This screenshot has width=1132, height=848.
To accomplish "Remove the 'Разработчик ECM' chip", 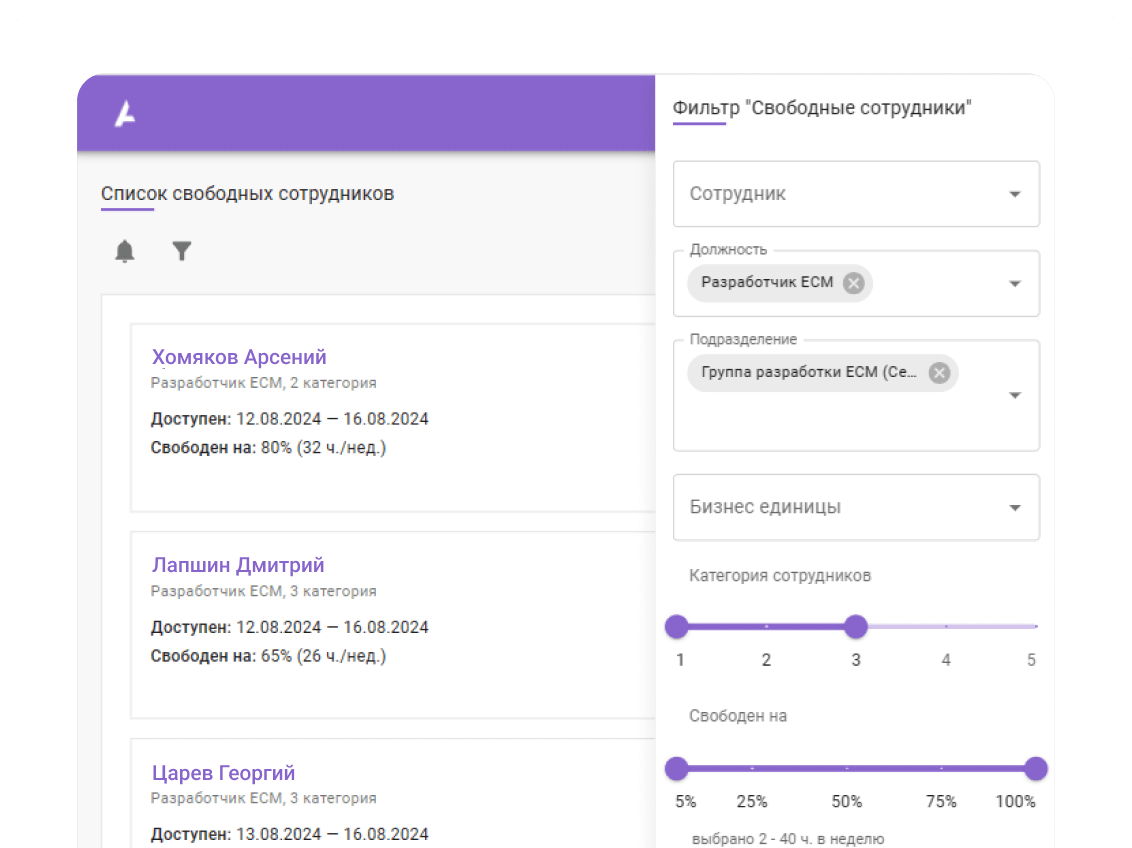I will [854, 283].
